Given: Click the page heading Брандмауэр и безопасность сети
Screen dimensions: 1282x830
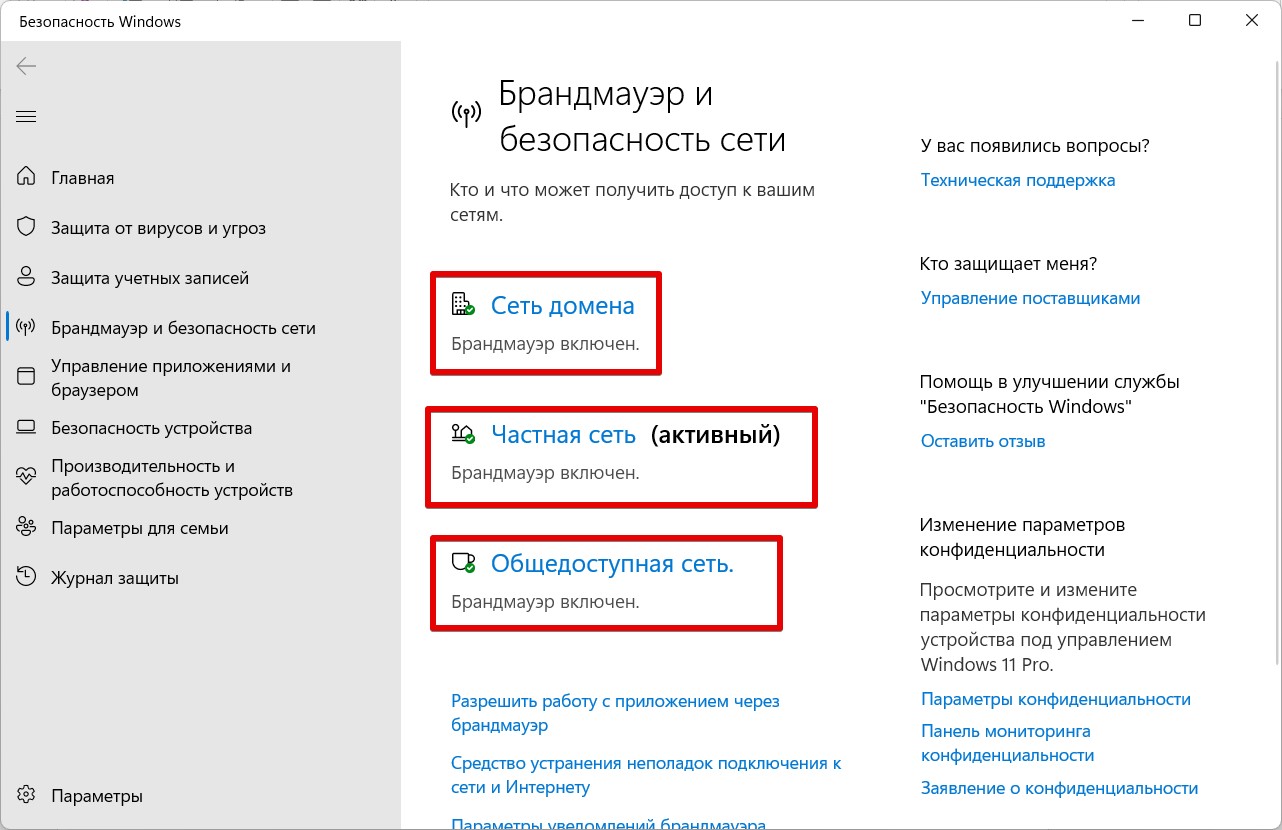Looking at the screenshot, I should (642, 116).
